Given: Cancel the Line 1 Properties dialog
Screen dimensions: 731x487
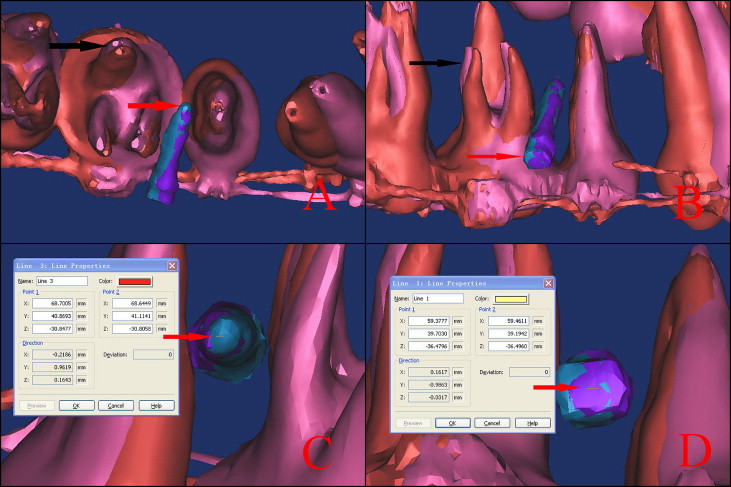Looking at the screenshot, I should 493,423.
